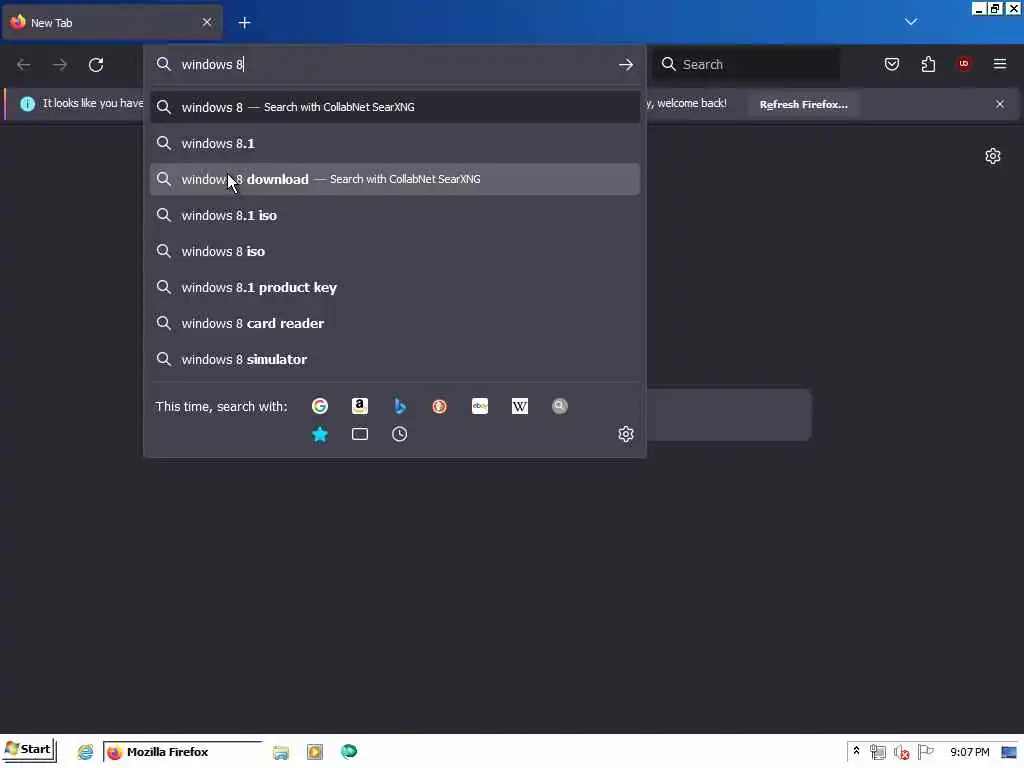Focus the toolbar Search box
This screenshot has width=1024, height=768.
[746, 64]
